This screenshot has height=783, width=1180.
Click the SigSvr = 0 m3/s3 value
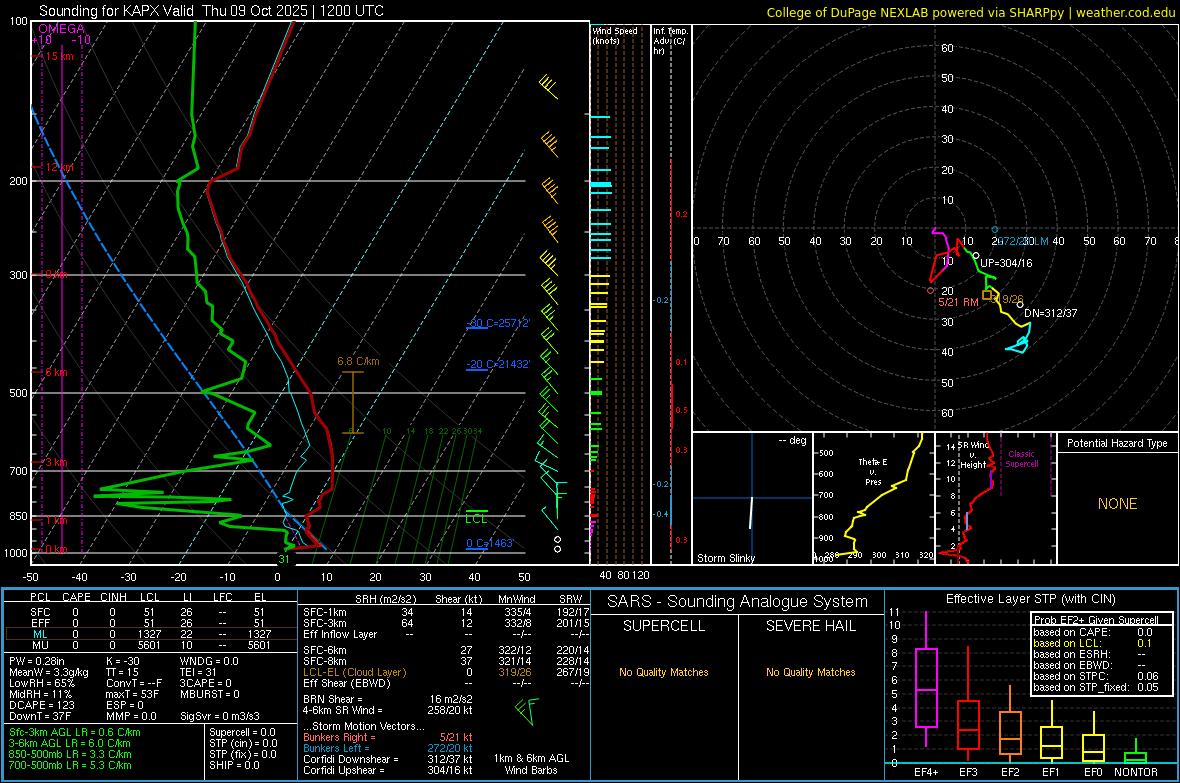[x=220, y=717]
